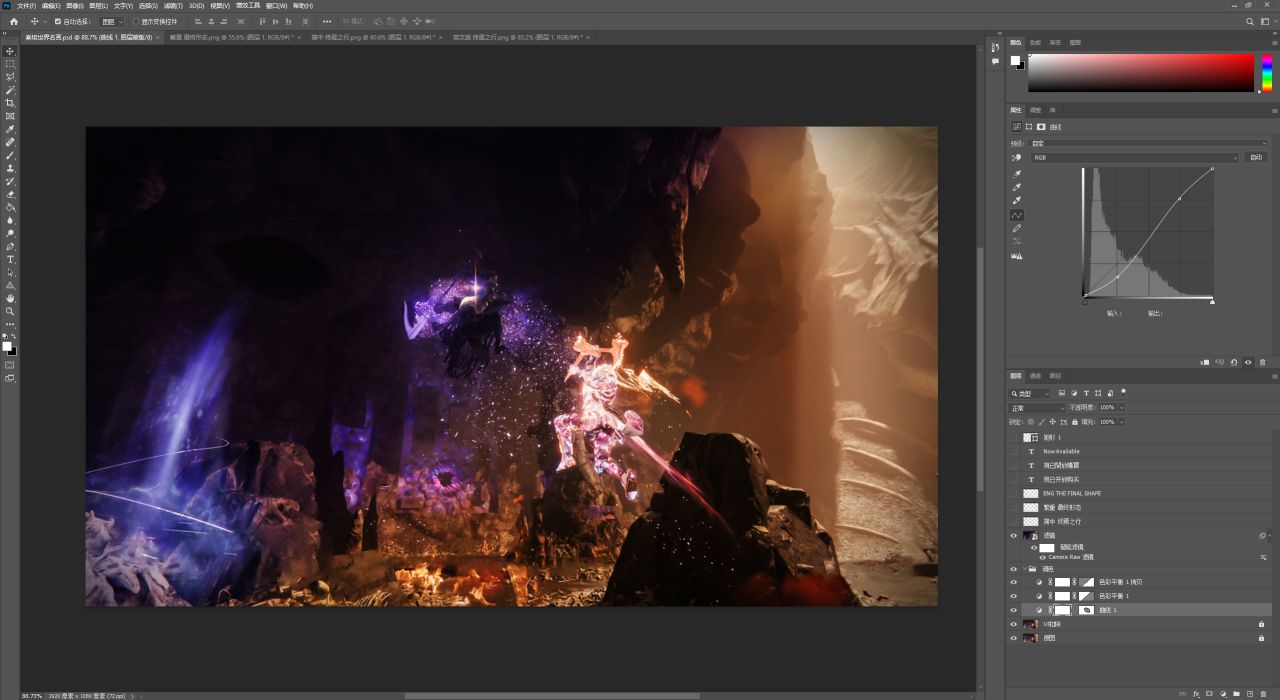Click the reset adjustment icon in Properties
Image resolution: width=1280 pixels, height=700 pixels.
pos(1233,362)
